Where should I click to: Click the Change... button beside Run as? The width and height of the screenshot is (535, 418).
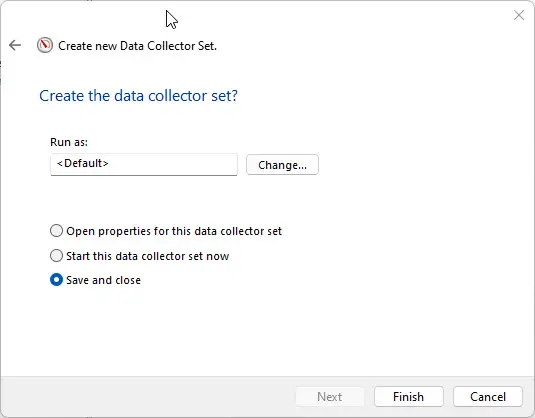(x=282, y=165)
